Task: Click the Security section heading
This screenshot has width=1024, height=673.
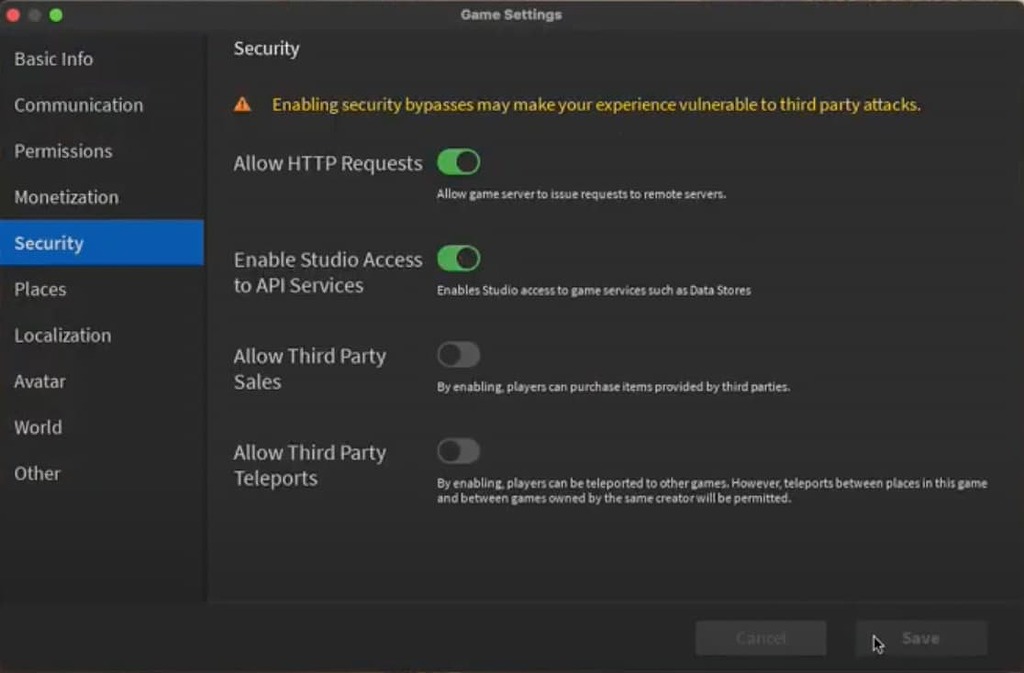Action: (266, 48)
